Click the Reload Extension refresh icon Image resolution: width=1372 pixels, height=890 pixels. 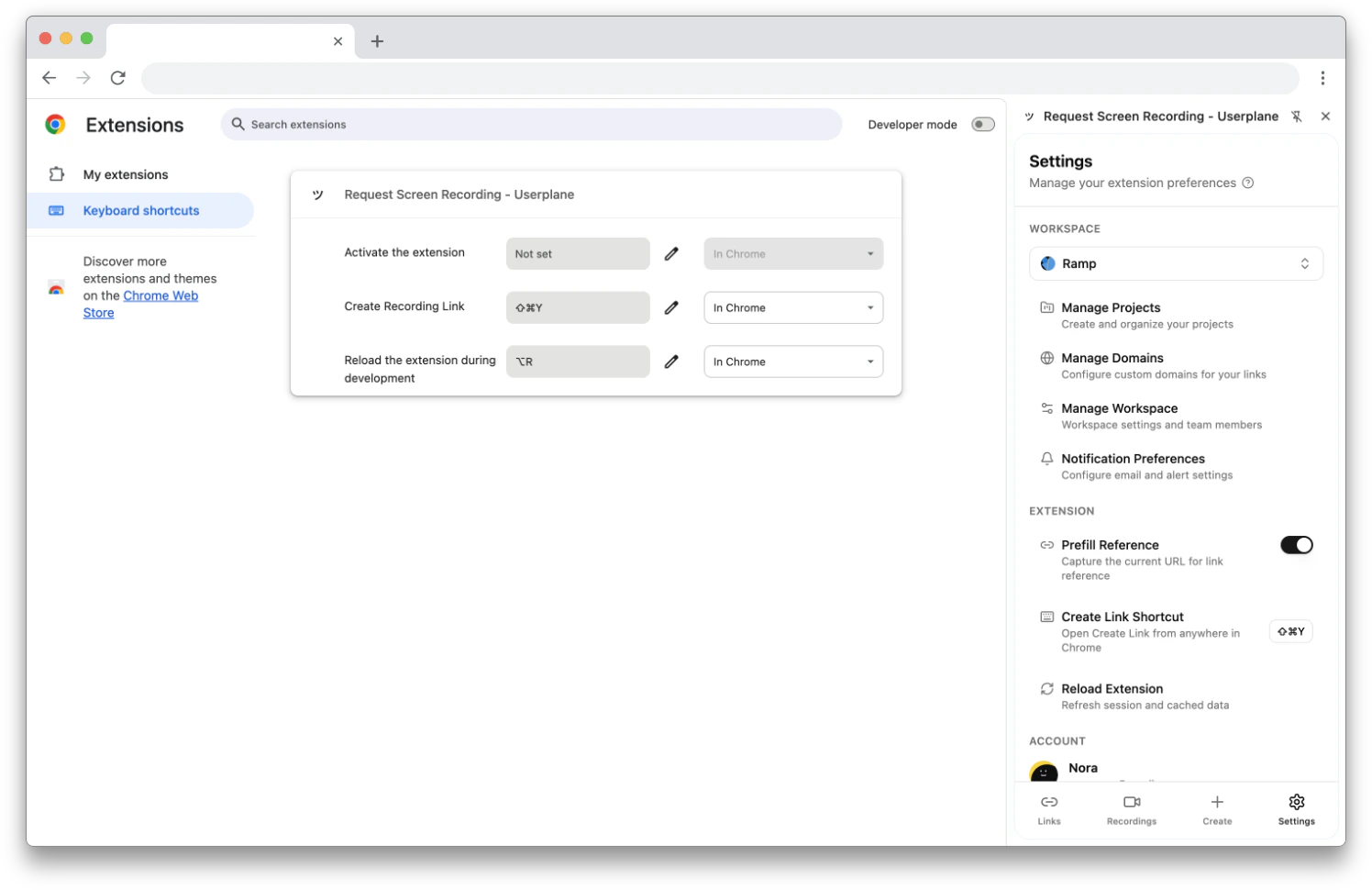pyautogui.click(x=1046, y=688)
